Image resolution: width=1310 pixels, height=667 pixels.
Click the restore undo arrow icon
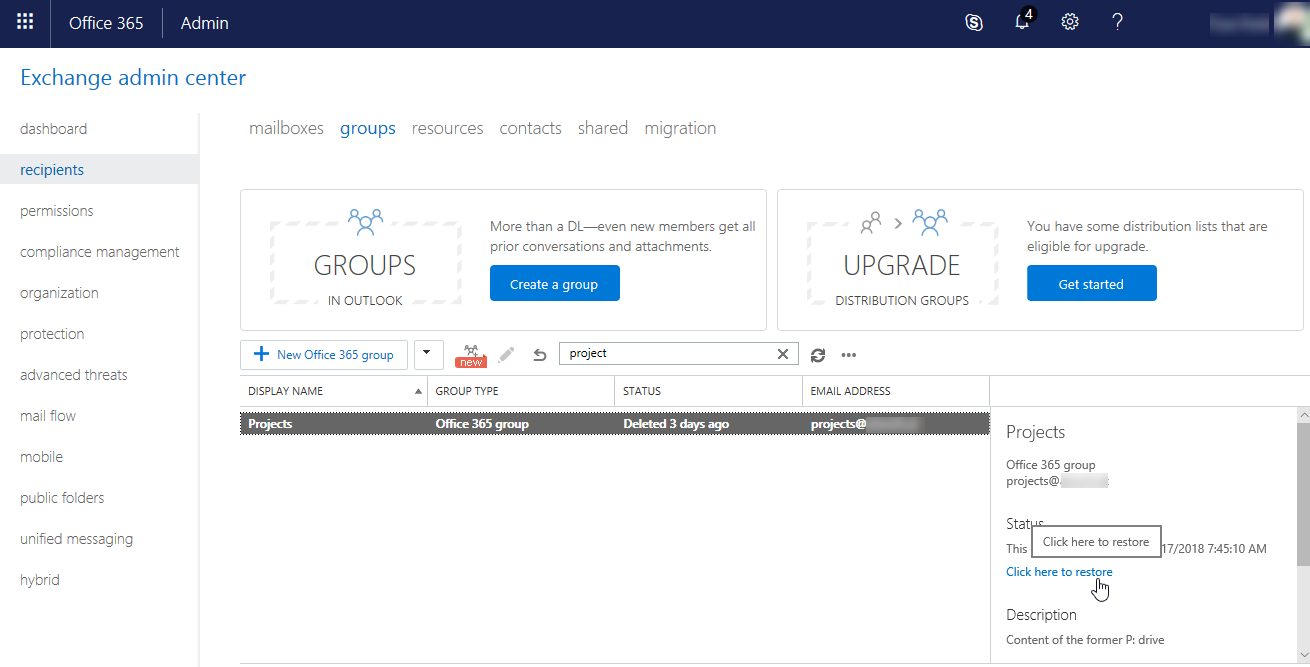pyautogui.click(x=540, y=354)
